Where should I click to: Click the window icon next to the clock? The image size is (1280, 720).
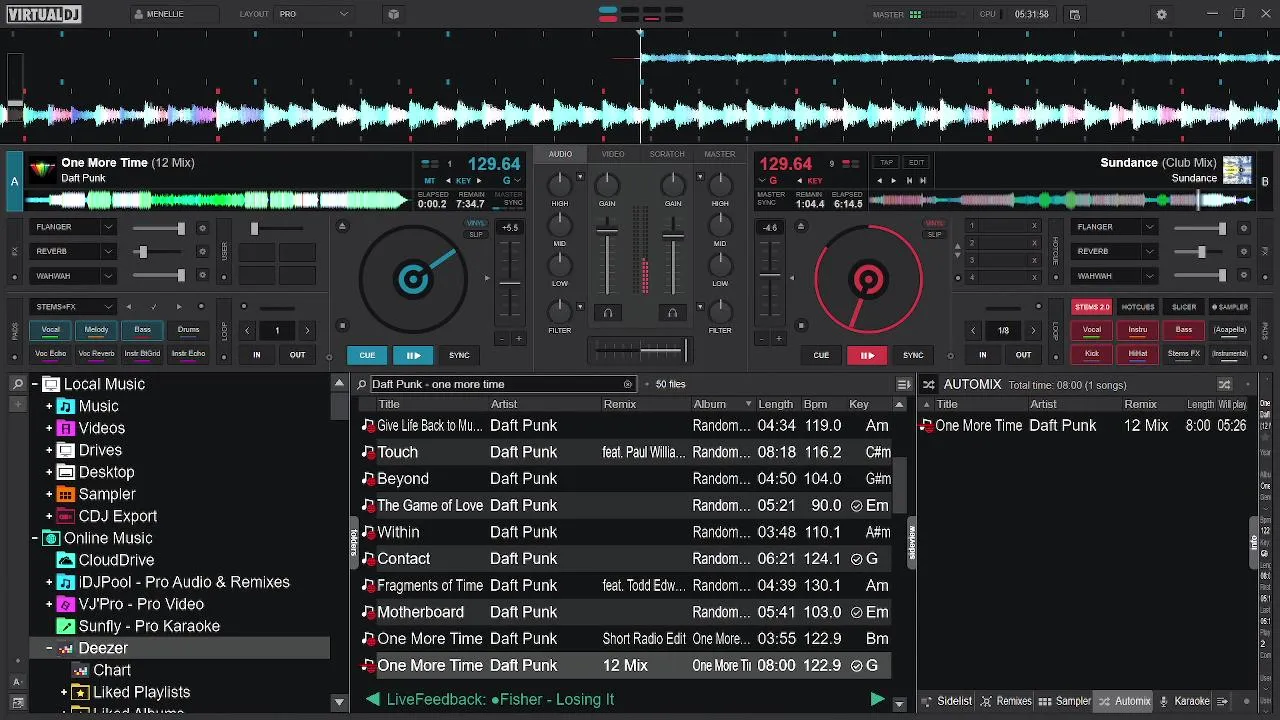[x=1075, y=14]
